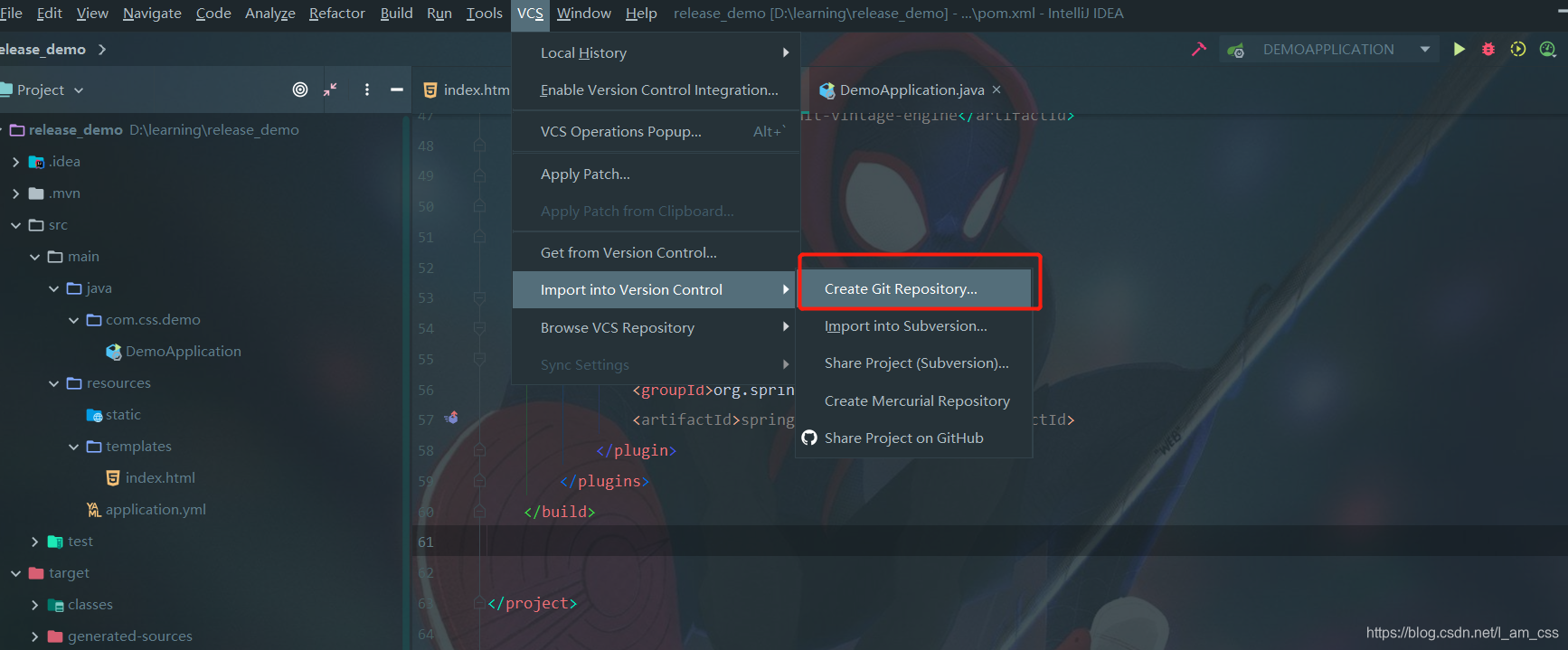Collapse the resources folder
Screen dimensions: 1568x650
53,383
